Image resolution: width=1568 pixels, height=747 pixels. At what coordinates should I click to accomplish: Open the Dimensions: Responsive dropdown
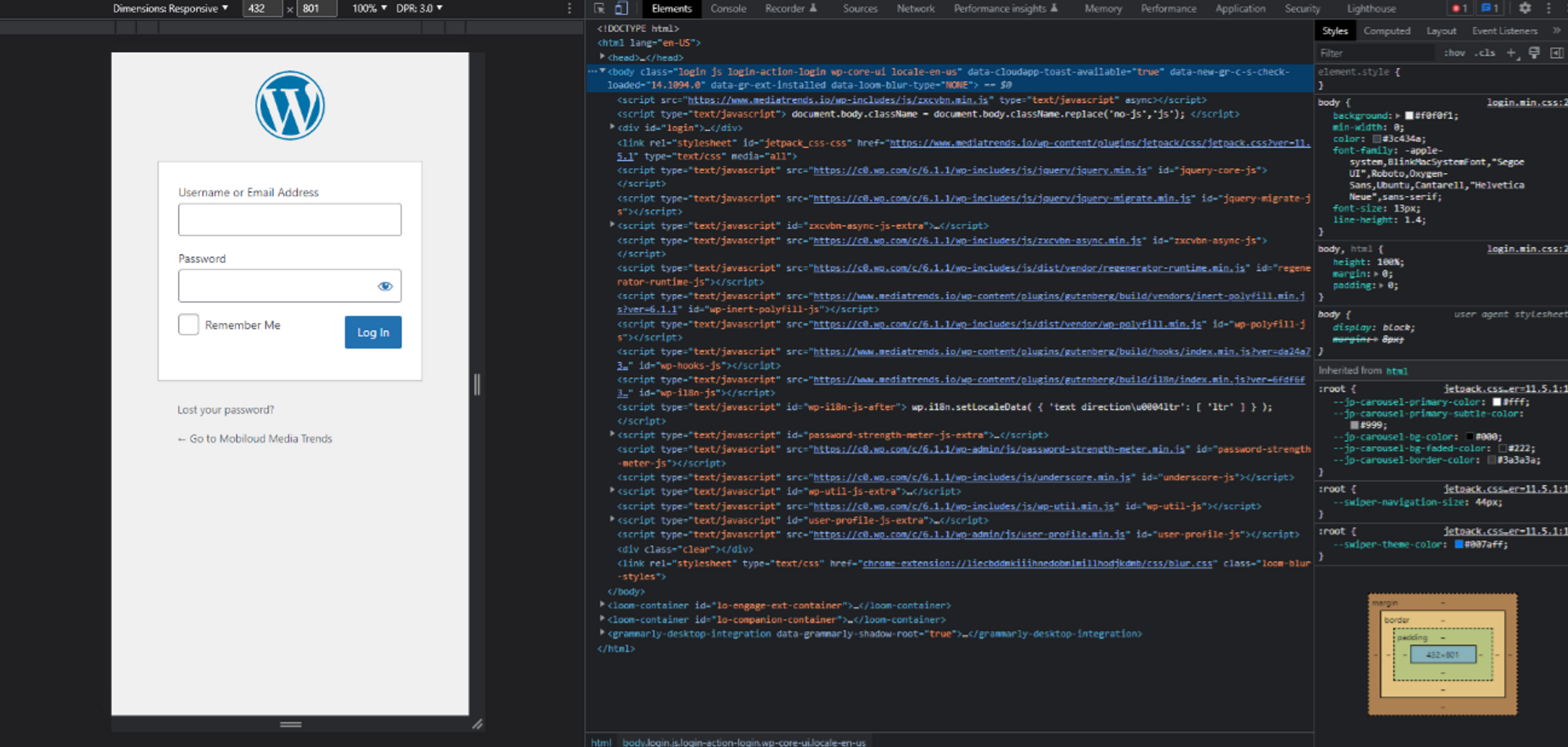pyautogui.click(x=170, y=9)
